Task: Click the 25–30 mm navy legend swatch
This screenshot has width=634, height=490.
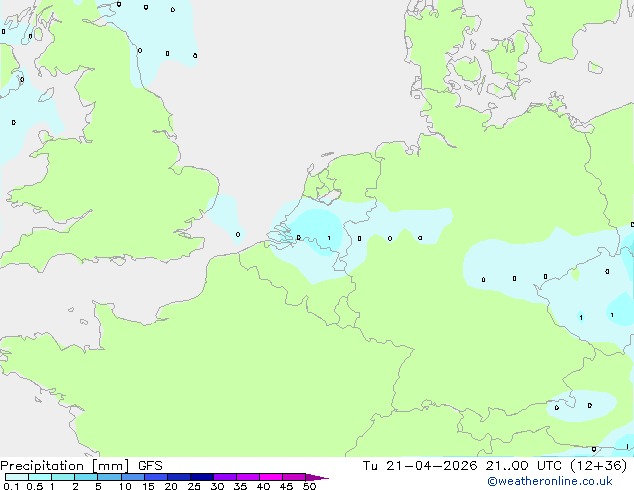Action: pos(202,477)
